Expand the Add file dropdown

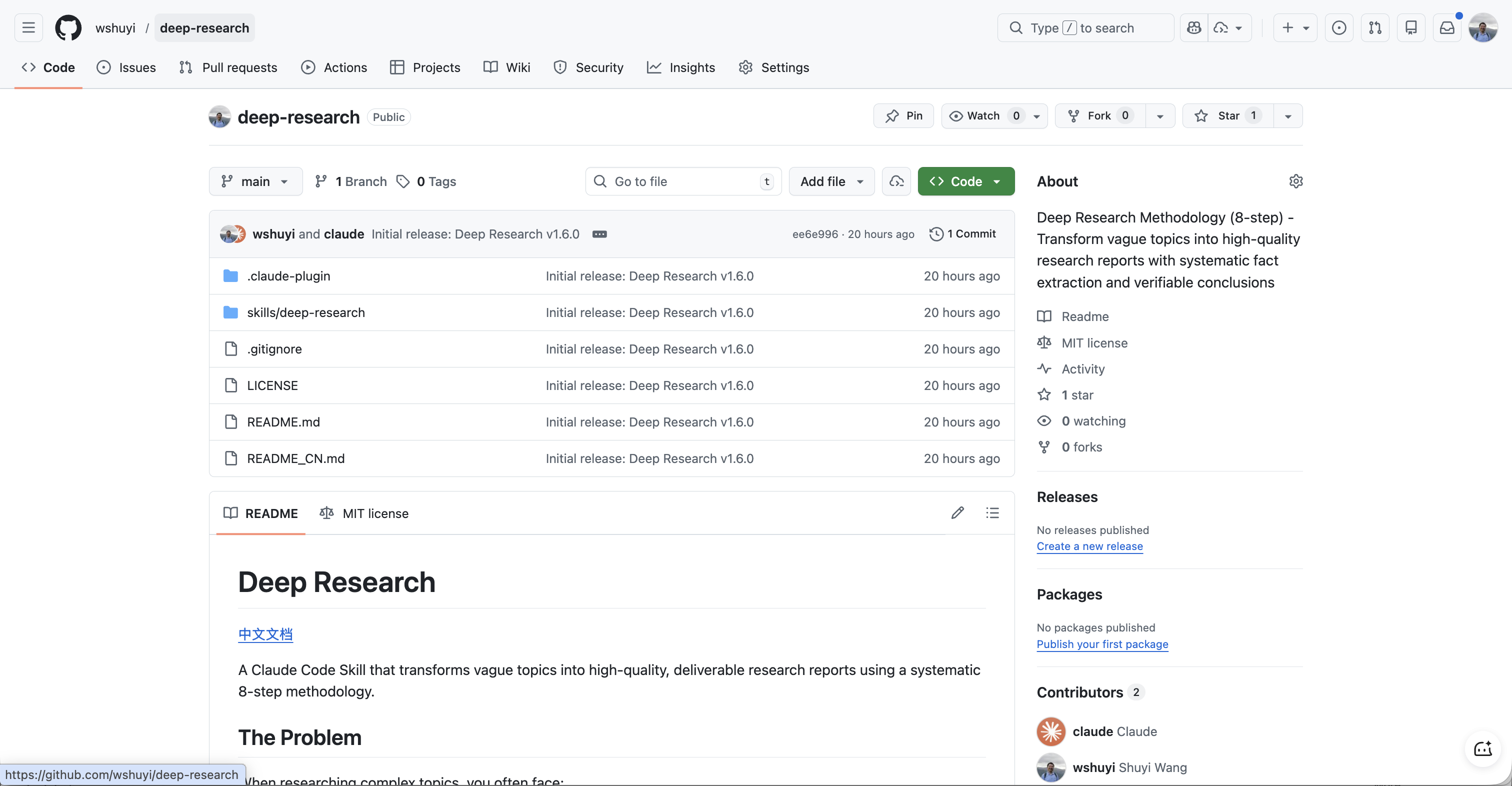point(831,181)
